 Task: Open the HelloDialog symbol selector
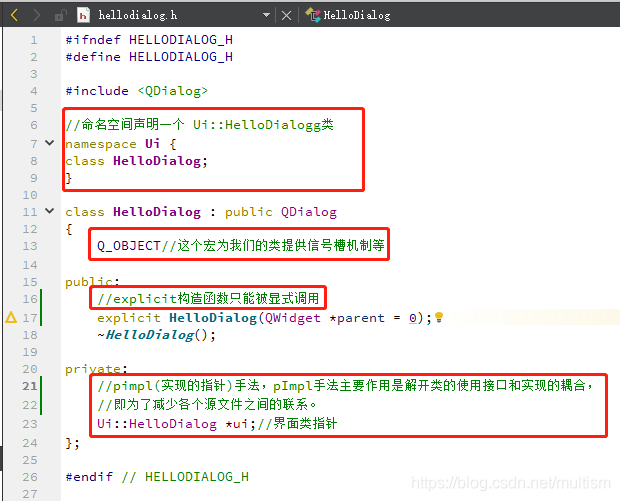[x=357, y=15]
